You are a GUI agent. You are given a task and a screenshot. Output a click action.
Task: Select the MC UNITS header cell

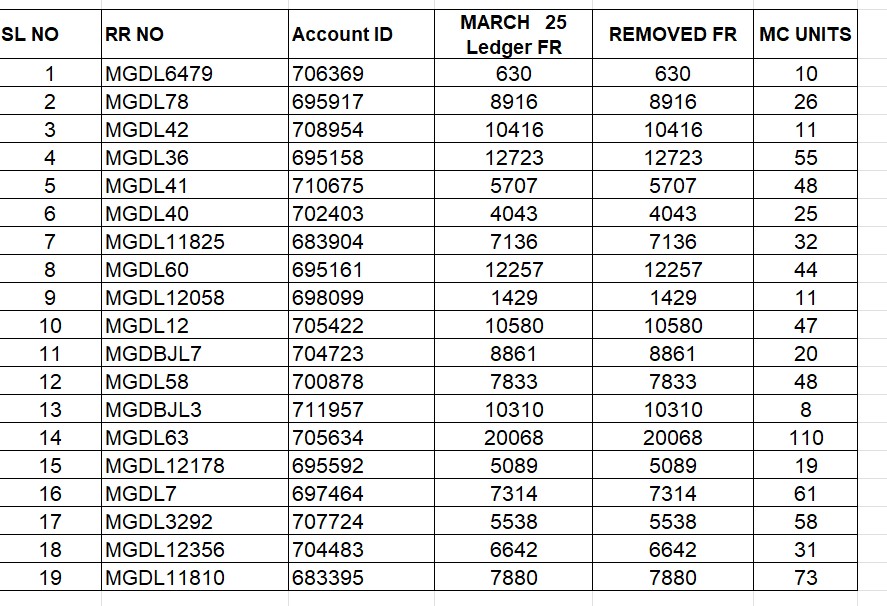805,34
